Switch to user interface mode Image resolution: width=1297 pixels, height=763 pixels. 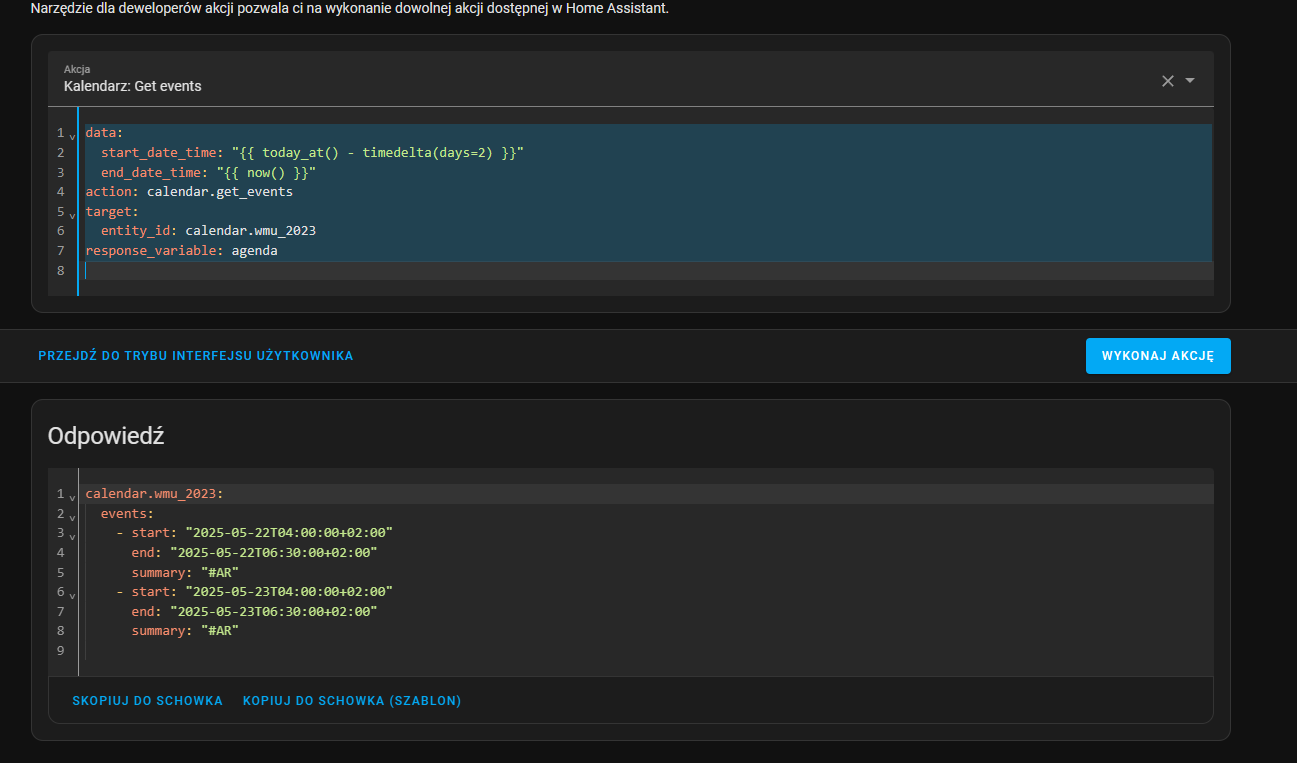point(196,356)
